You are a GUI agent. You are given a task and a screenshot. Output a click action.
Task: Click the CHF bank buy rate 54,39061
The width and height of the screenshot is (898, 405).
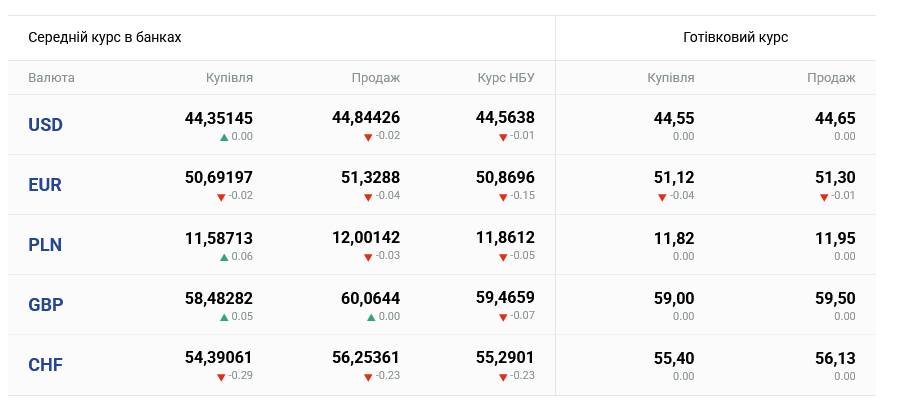pyautogui.click(x=218, y=357)
